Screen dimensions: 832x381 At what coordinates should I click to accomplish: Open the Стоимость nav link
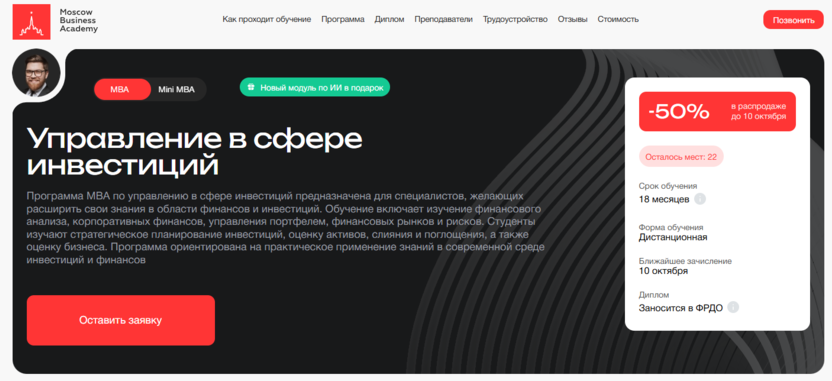coord(618,19)
